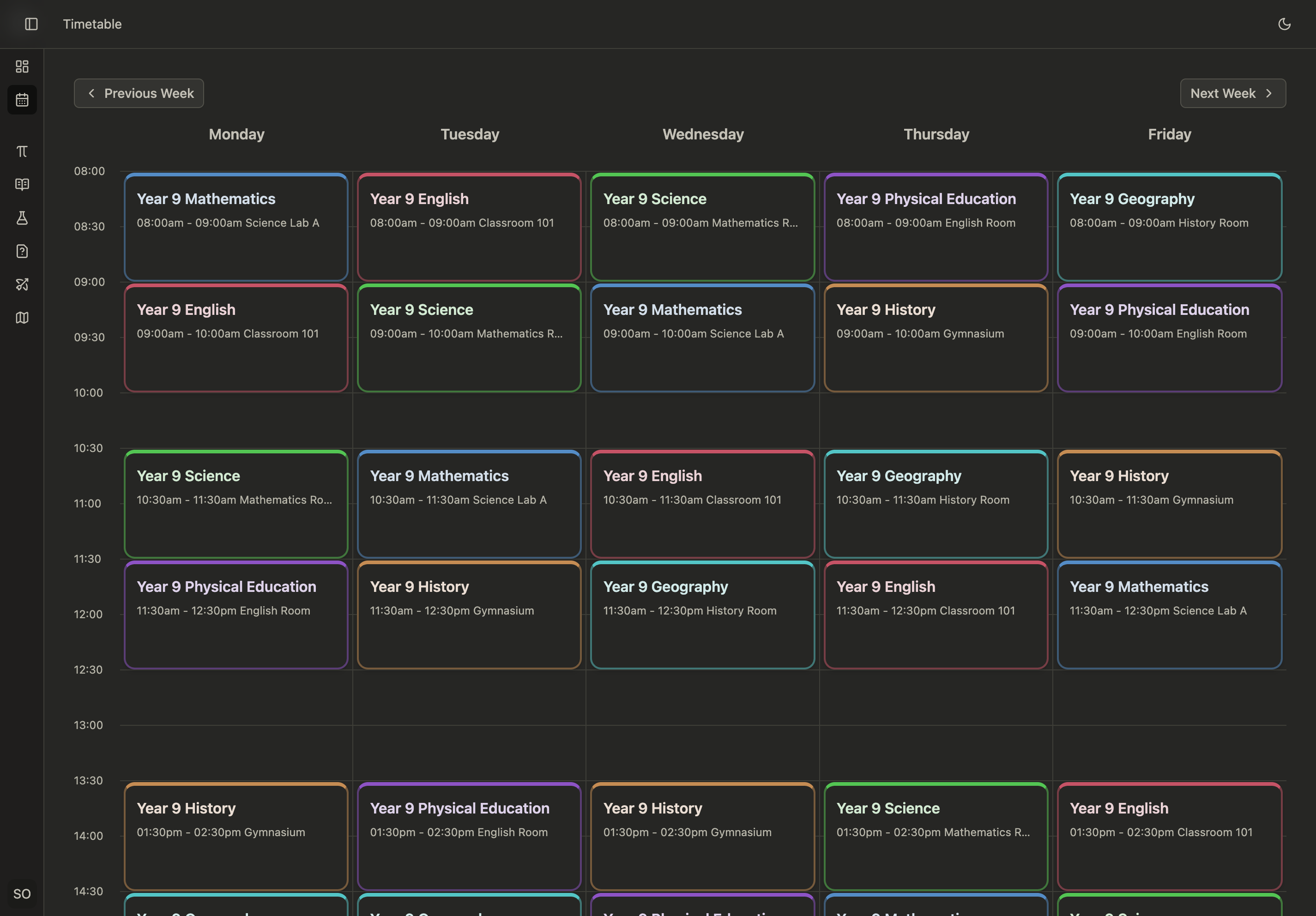The width and height of the screenshot is (1316, 916).
Task: Open Friday's Year 9 Geography morning lesson
Action: click(x=1169, y=227)
